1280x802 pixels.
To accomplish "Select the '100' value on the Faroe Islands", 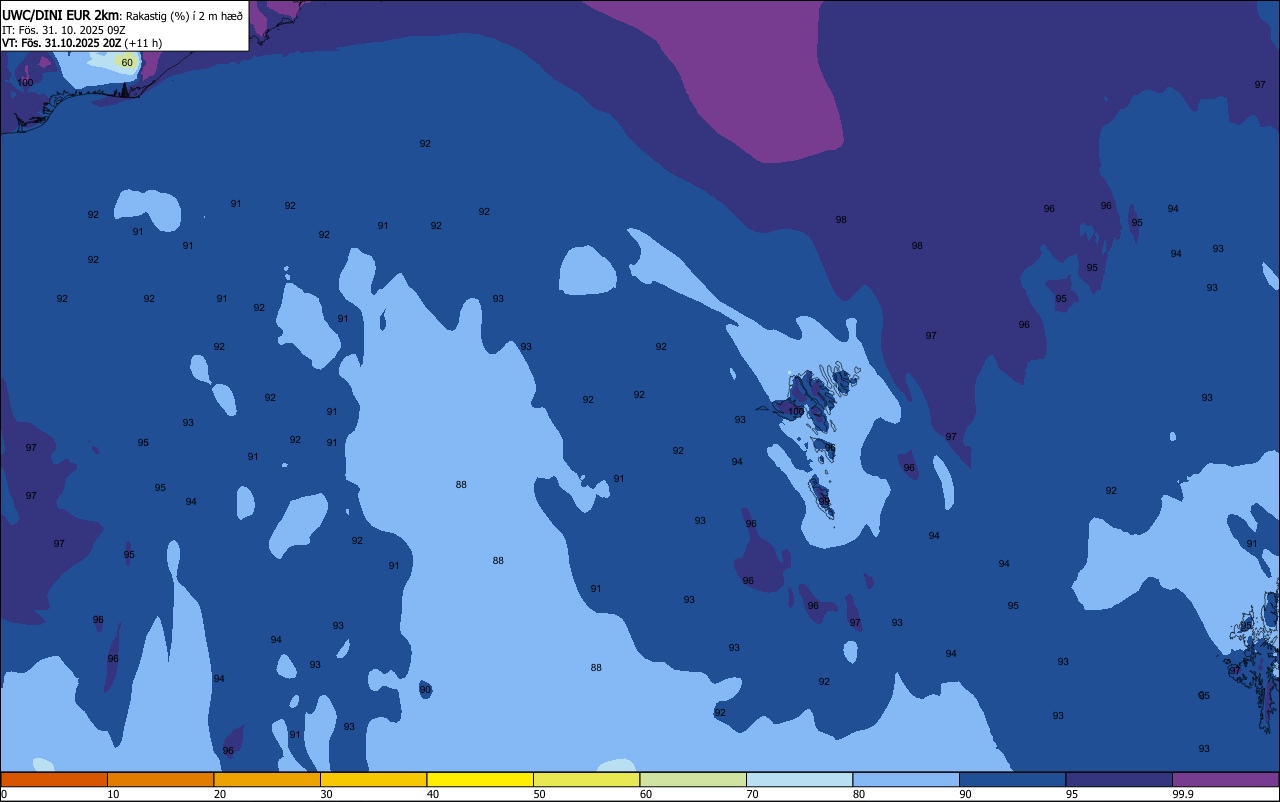I will [796, 411].
